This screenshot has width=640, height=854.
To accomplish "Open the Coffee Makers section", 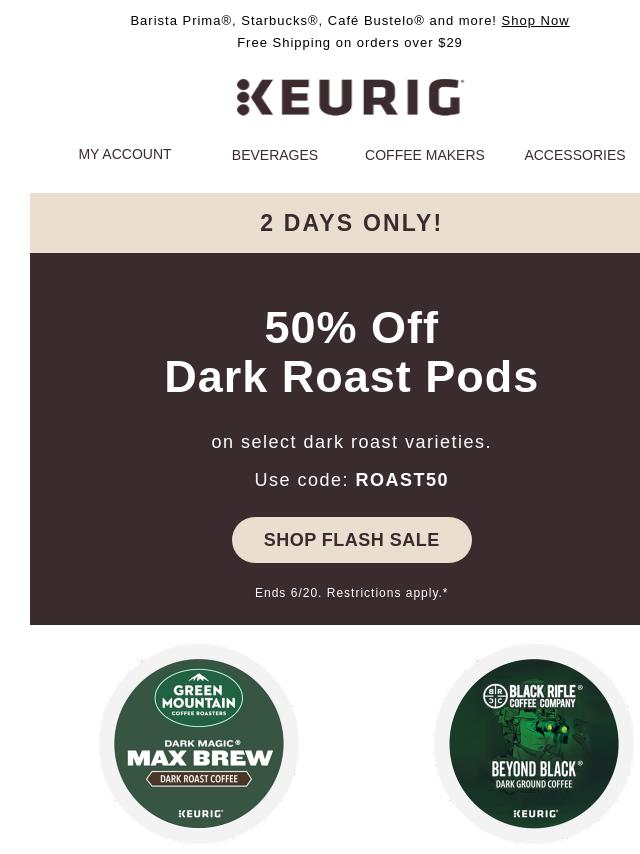I will (x=424, y=155).
